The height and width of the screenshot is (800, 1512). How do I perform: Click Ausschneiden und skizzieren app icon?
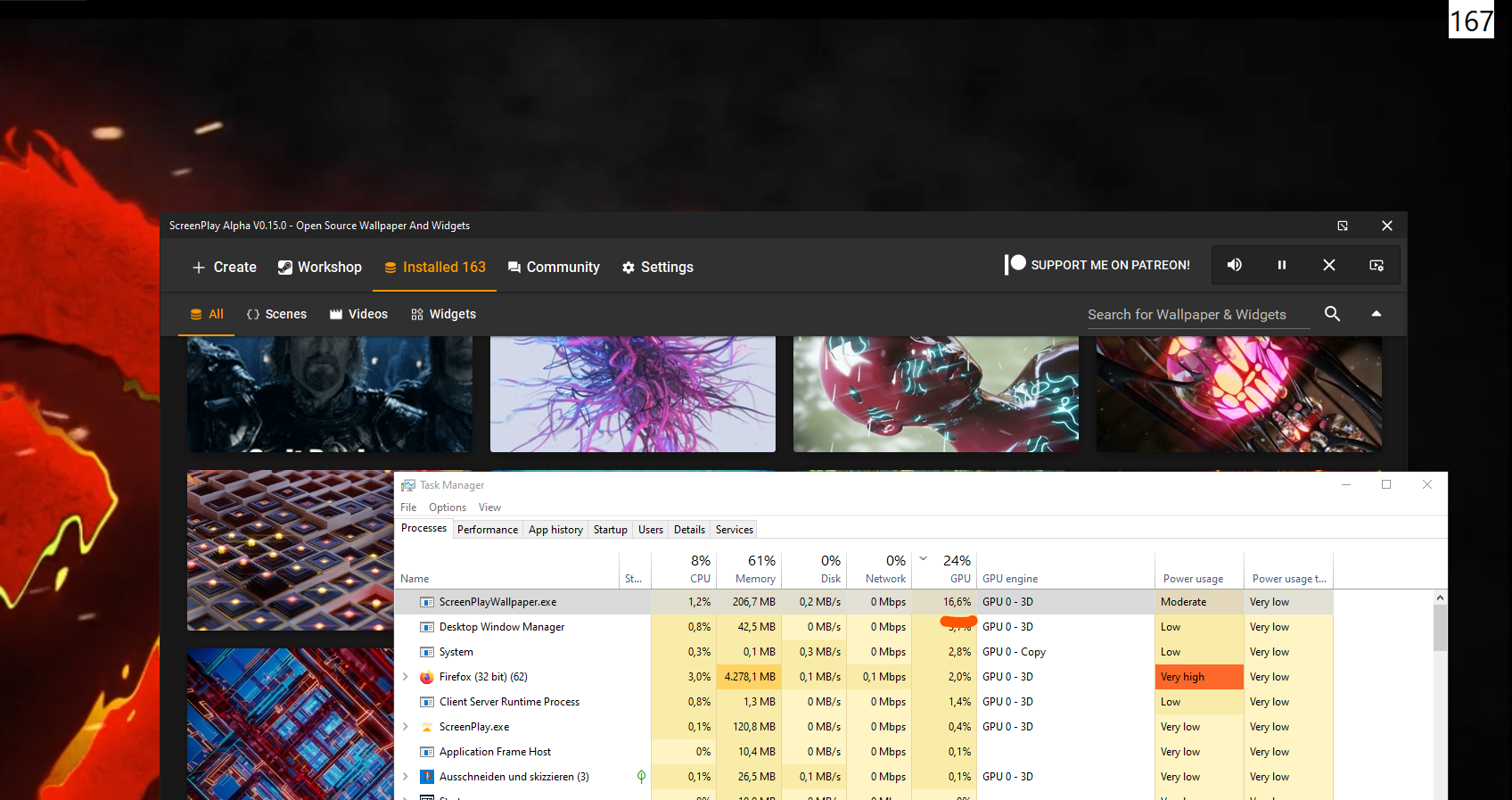tap(427, 777)
